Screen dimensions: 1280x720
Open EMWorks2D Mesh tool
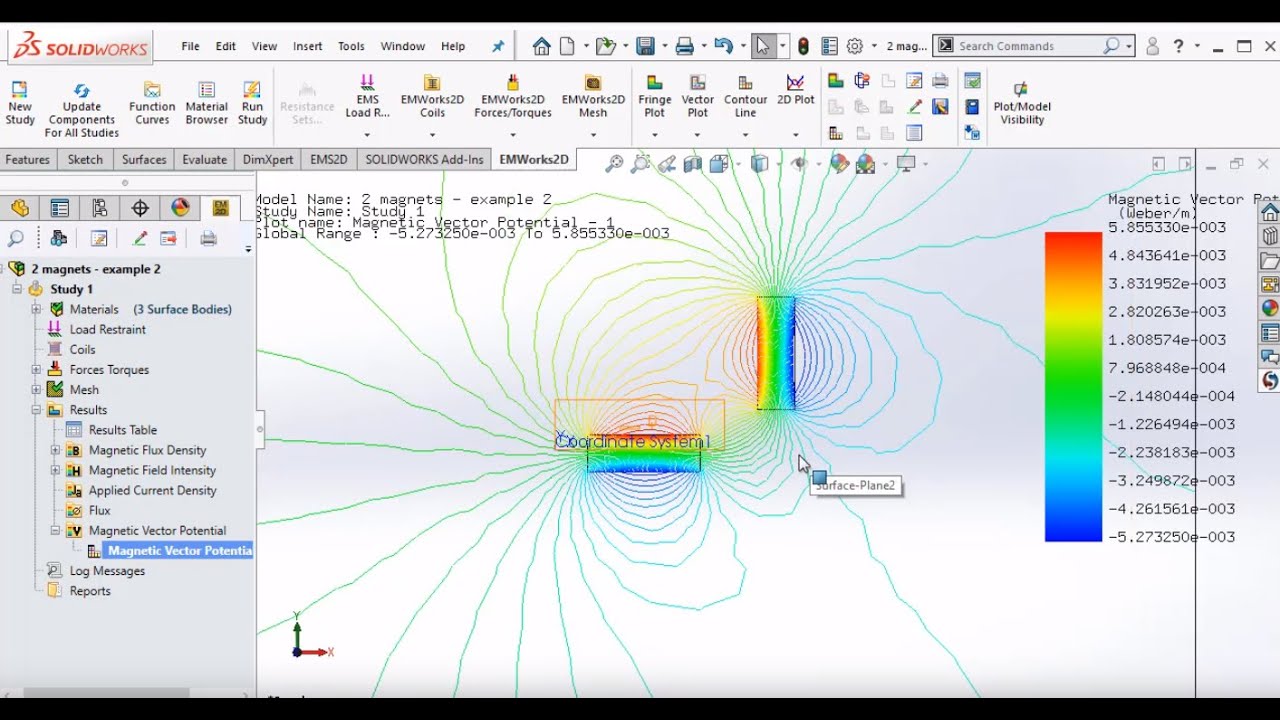pos(593,96)
